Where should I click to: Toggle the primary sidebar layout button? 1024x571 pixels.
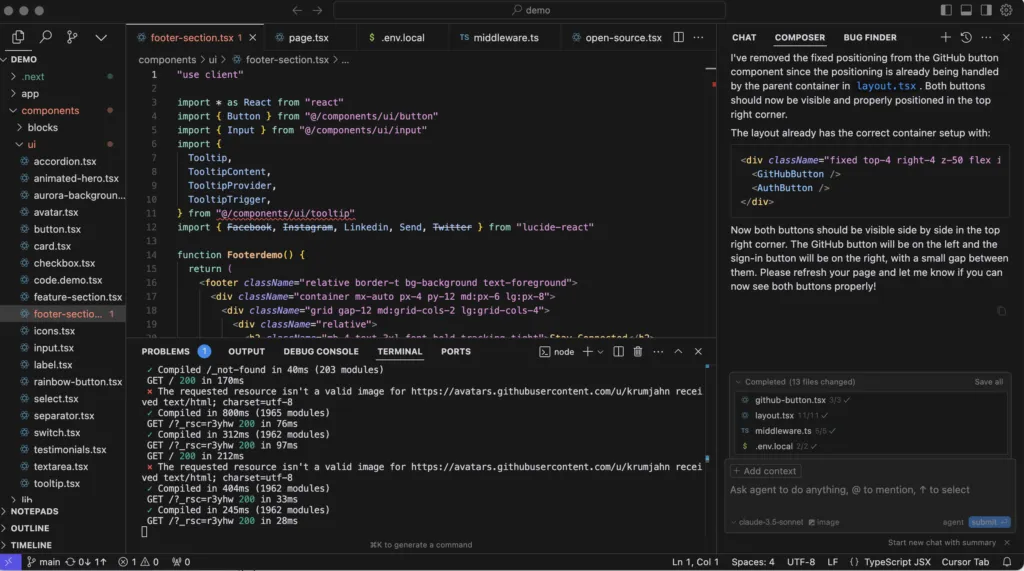click(946, 10)
